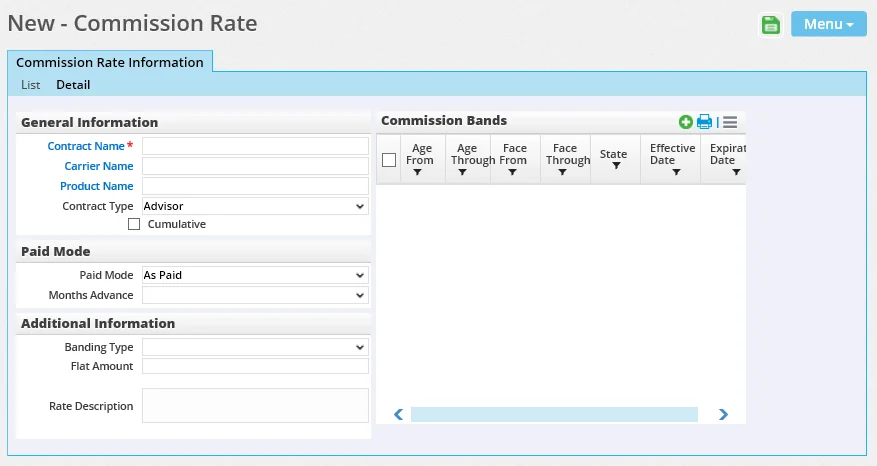Click the Product Name label link
Viewport: 877px width, 466px height.
(x=96, y=186)
